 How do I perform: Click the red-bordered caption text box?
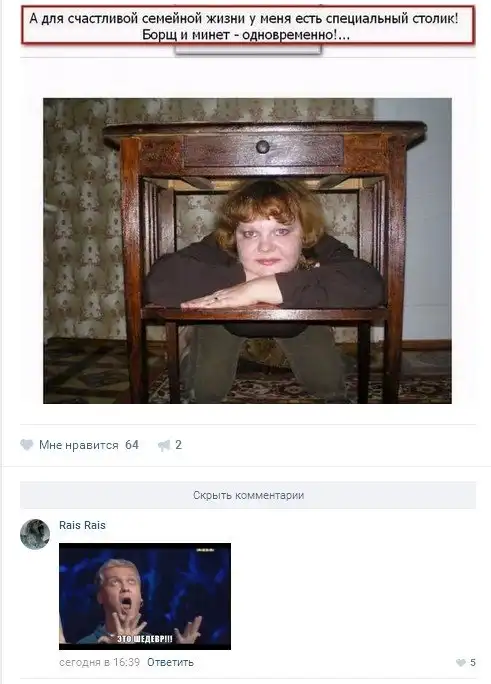248,25
